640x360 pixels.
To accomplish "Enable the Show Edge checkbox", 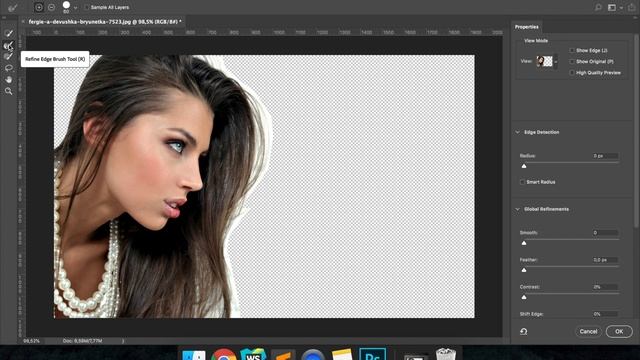I will (572, 50).
